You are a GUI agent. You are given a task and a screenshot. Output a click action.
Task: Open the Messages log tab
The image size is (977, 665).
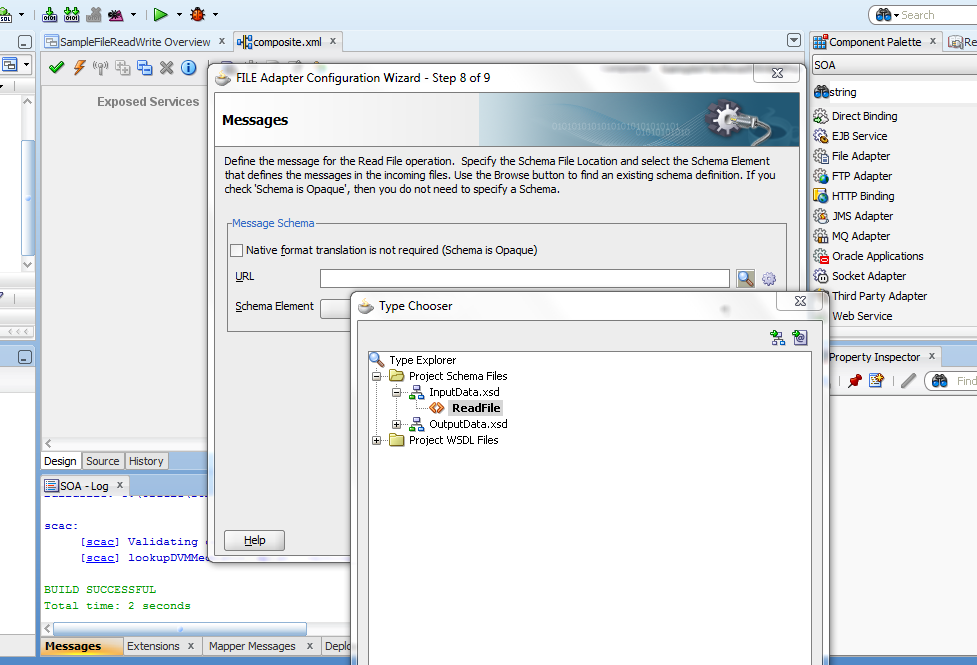coord(73,646)
